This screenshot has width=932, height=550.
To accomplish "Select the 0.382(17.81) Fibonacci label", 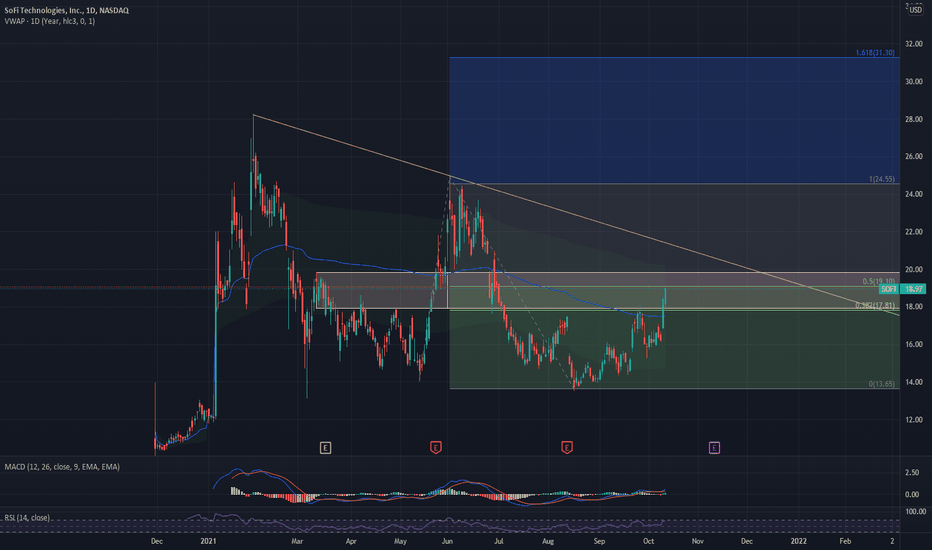I will click(875, 306).
